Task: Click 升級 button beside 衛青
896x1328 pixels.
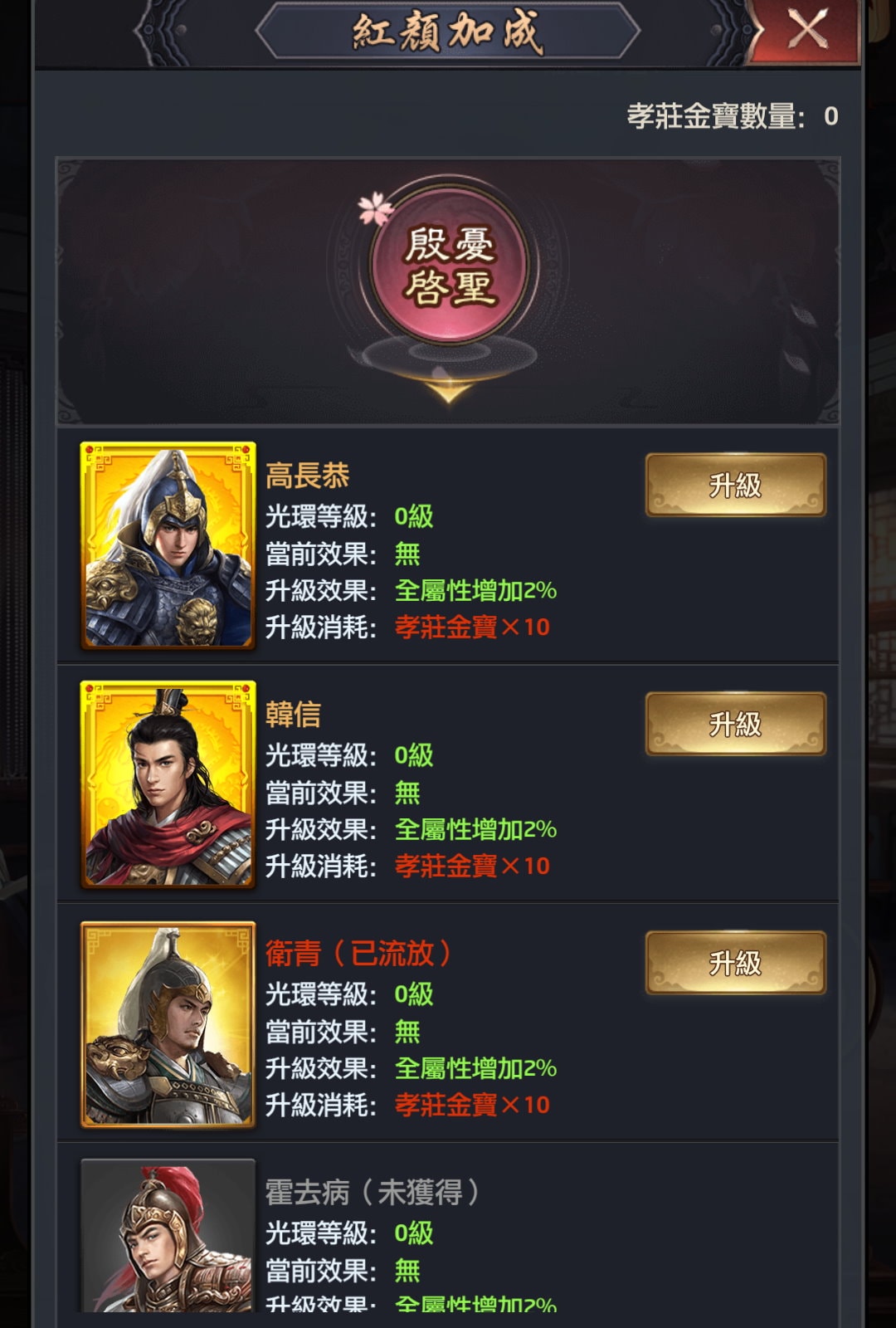Action: [x=736, y=963]
